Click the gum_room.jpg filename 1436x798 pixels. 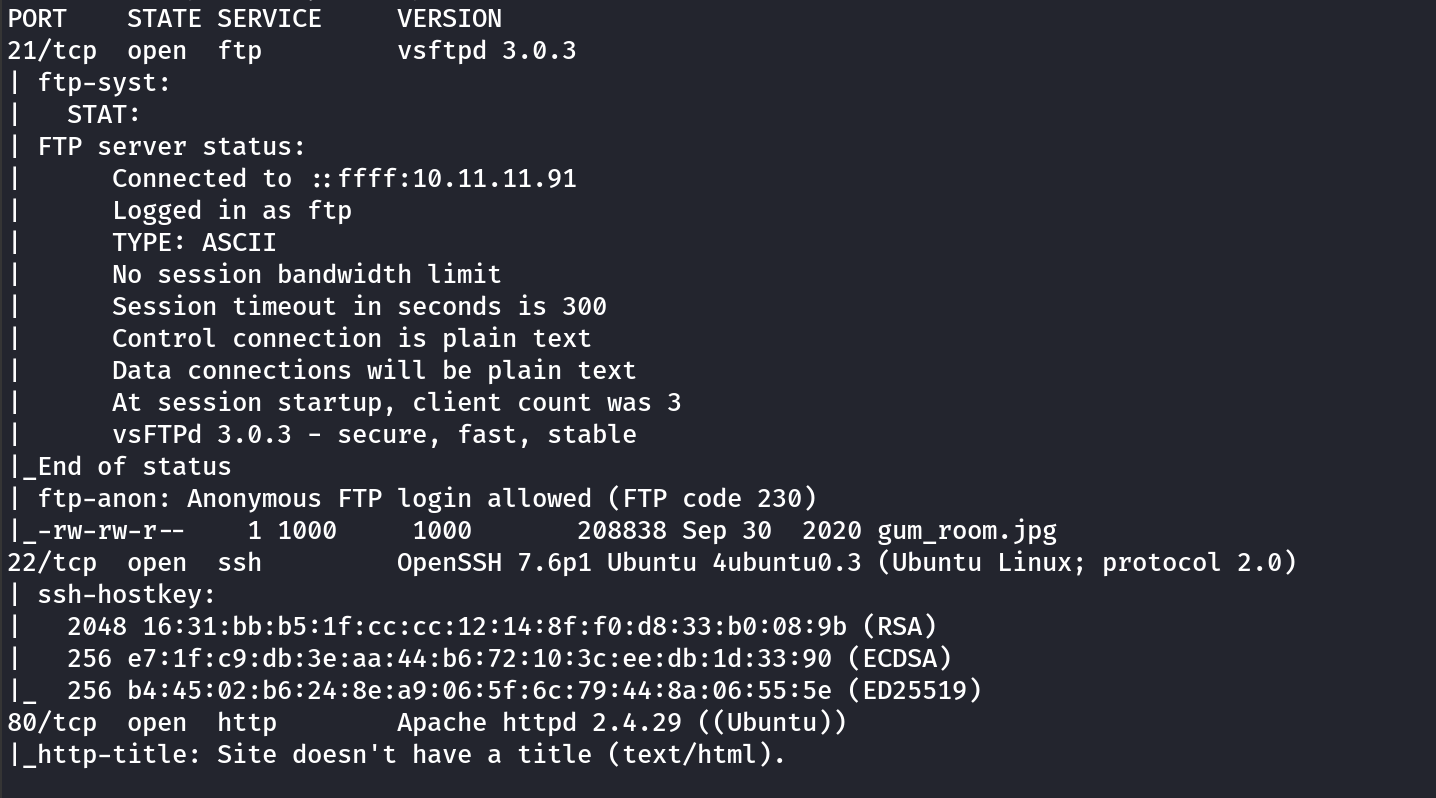[966, 530]
